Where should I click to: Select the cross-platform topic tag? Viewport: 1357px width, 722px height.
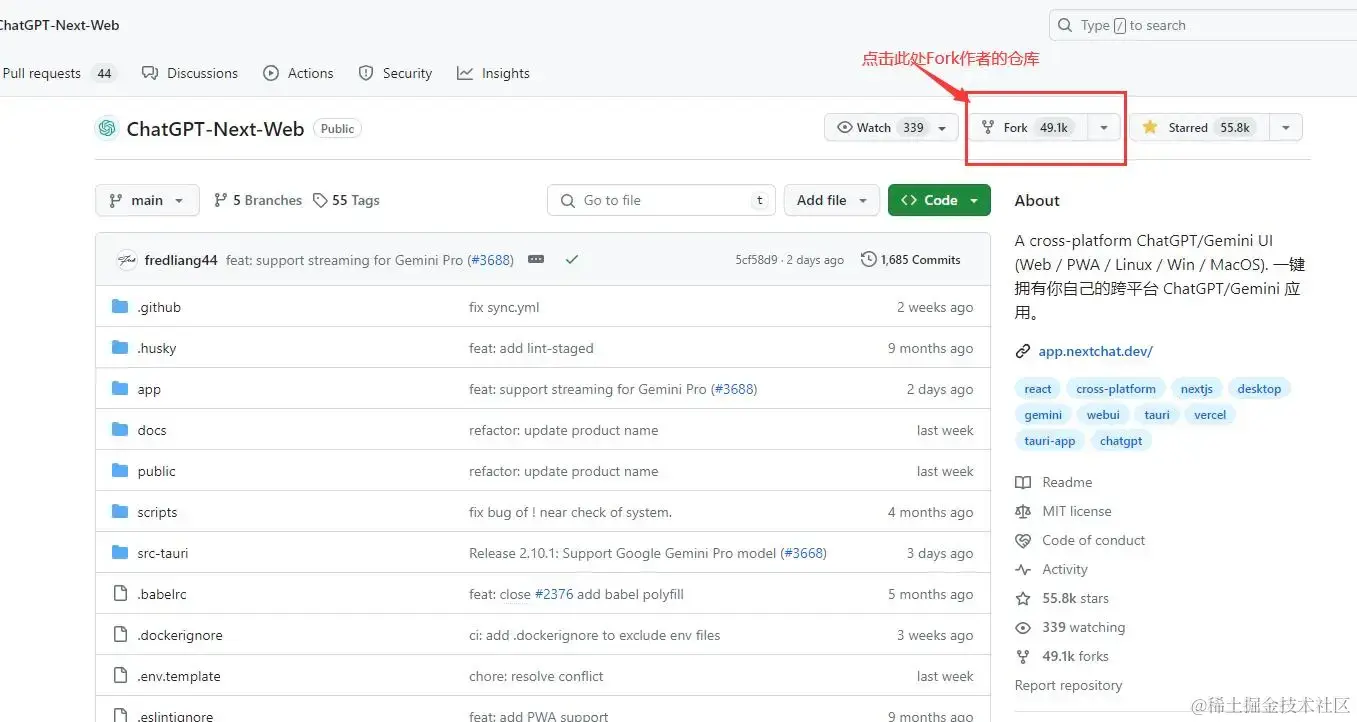1116,389
